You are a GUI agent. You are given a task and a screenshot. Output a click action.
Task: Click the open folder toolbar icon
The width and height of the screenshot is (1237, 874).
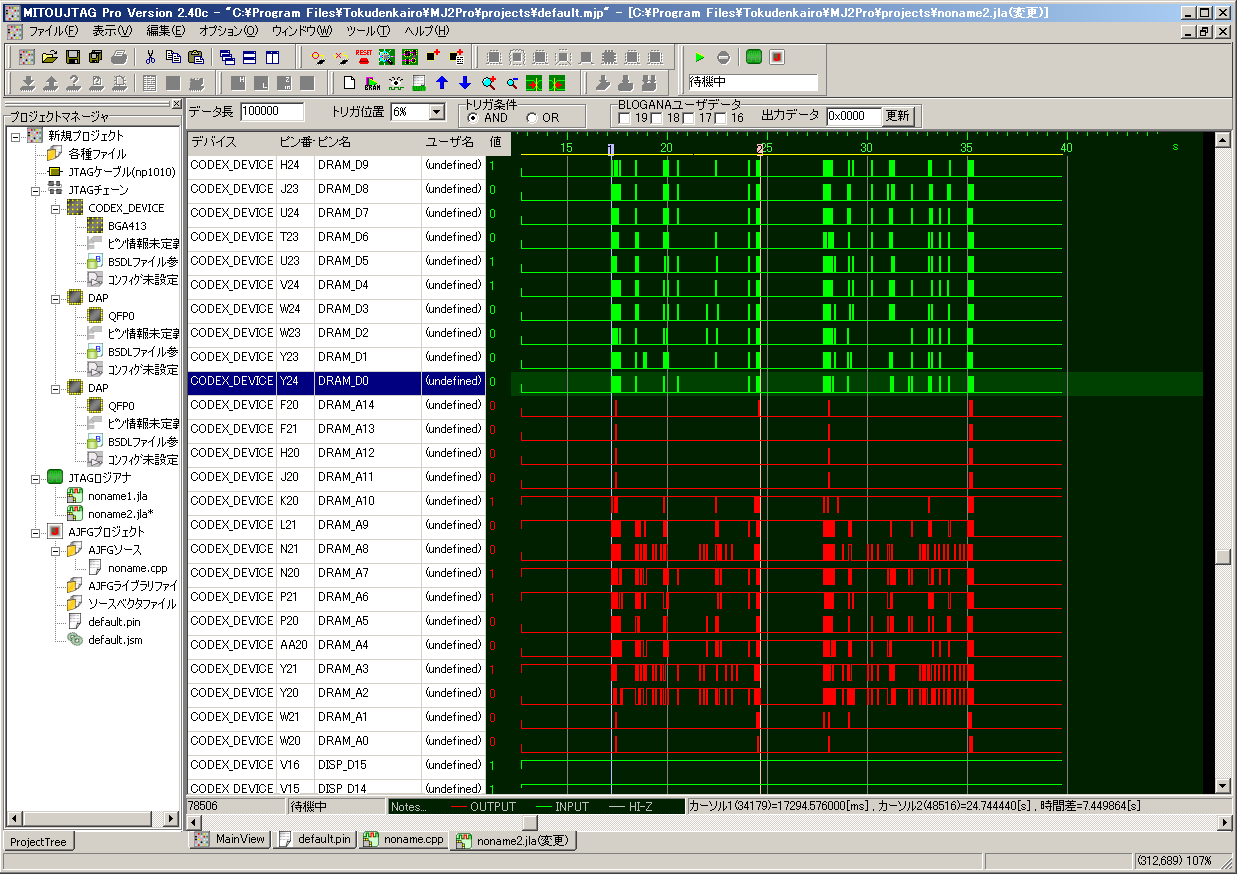[x=50, y=57]
